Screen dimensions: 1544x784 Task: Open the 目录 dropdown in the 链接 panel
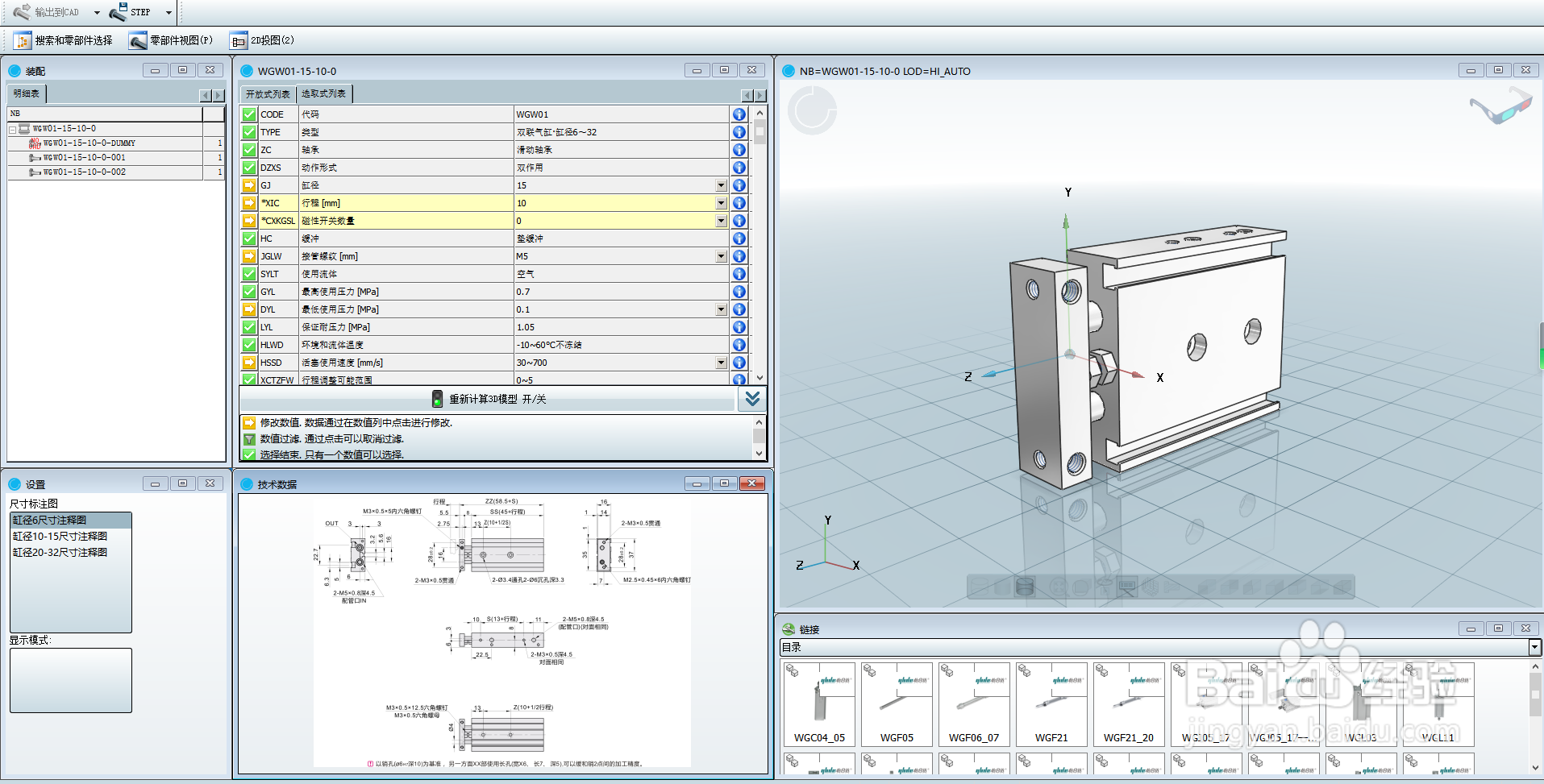pyautogui.click(x=1532, y=647)
